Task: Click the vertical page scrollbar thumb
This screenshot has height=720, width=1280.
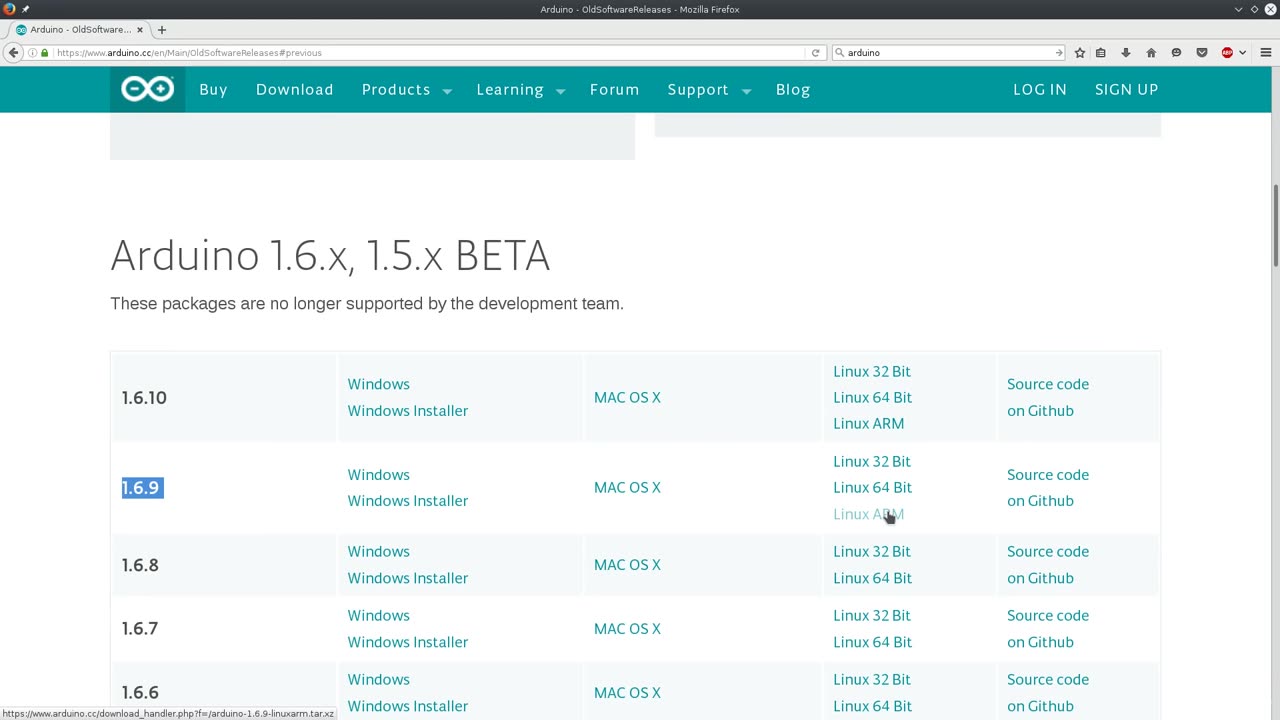Action: pos(1275,226)
